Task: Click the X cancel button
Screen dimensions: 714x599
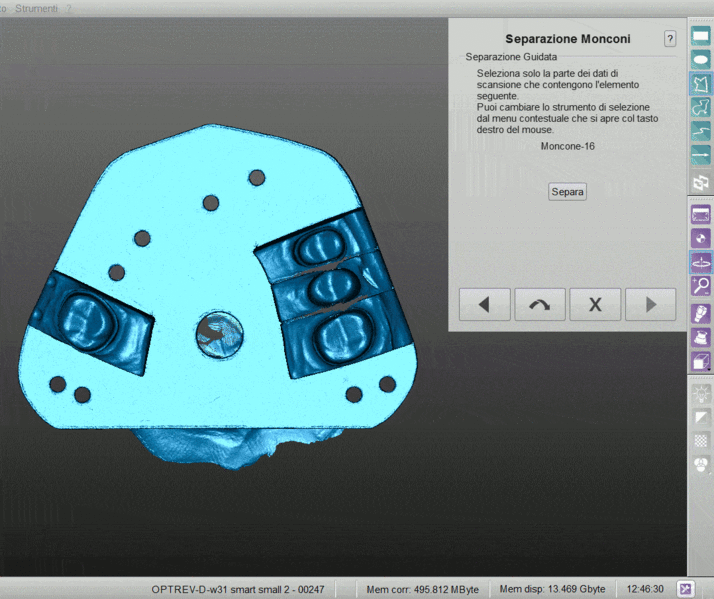Action: click(x=595, y=304)
